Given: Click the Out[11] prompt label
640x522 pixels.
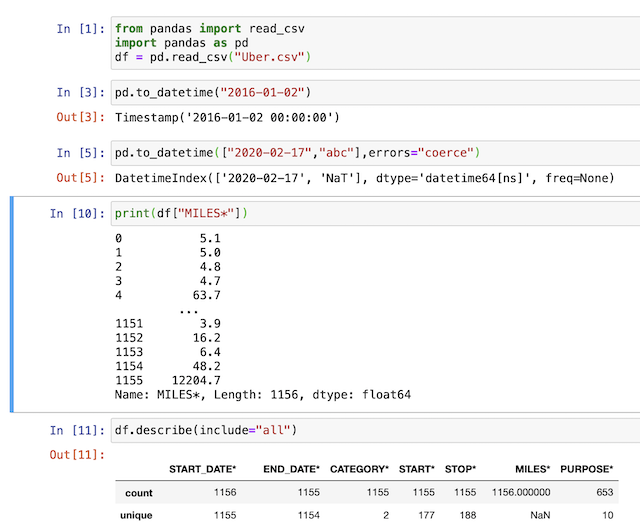Looking at the screenshot, I should [77, 455].
